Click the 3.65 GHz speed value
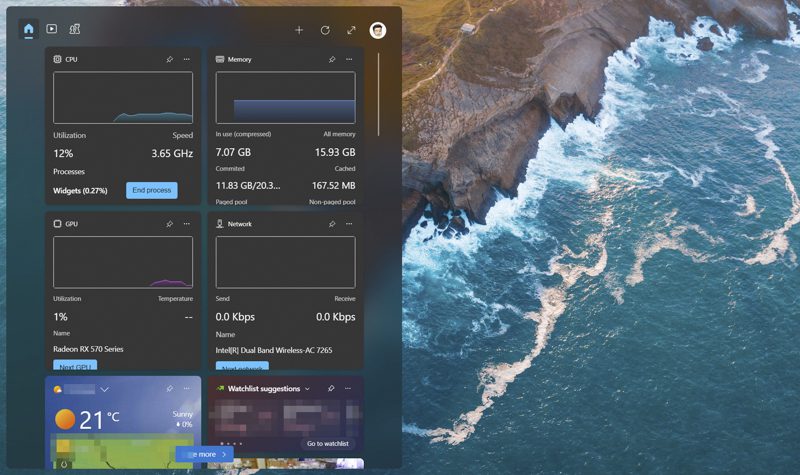Screen dimensions: 800x475 pos(172,153)
